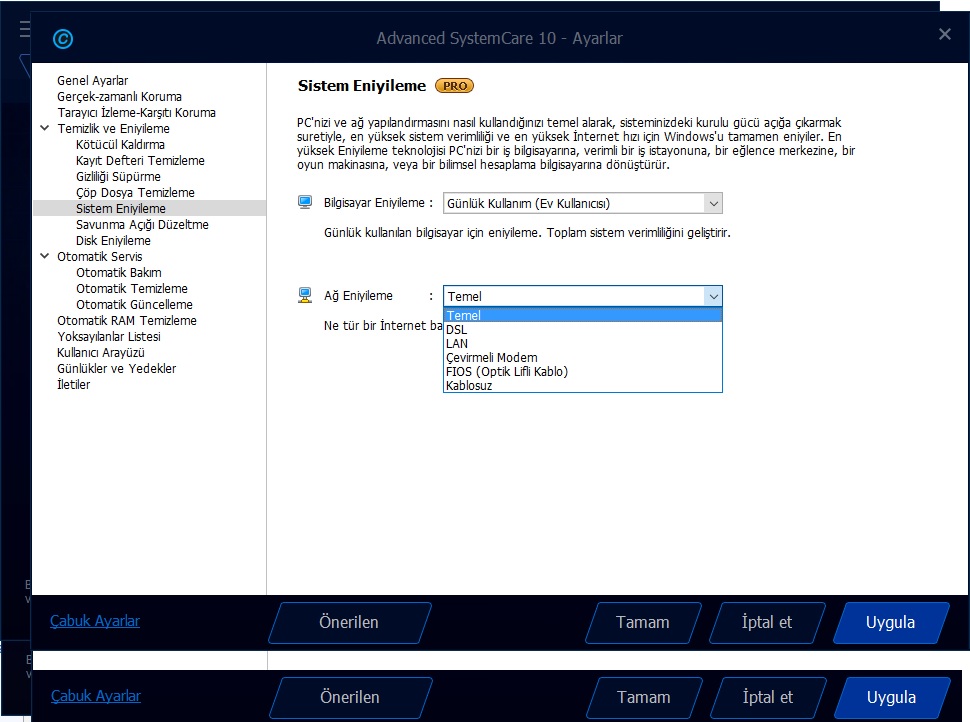Collapse the Temizlik ve Eniyileme tree chevron
The width and height of the screenshot is (970, 722).
pyautogui.click(x=45, y=128)
